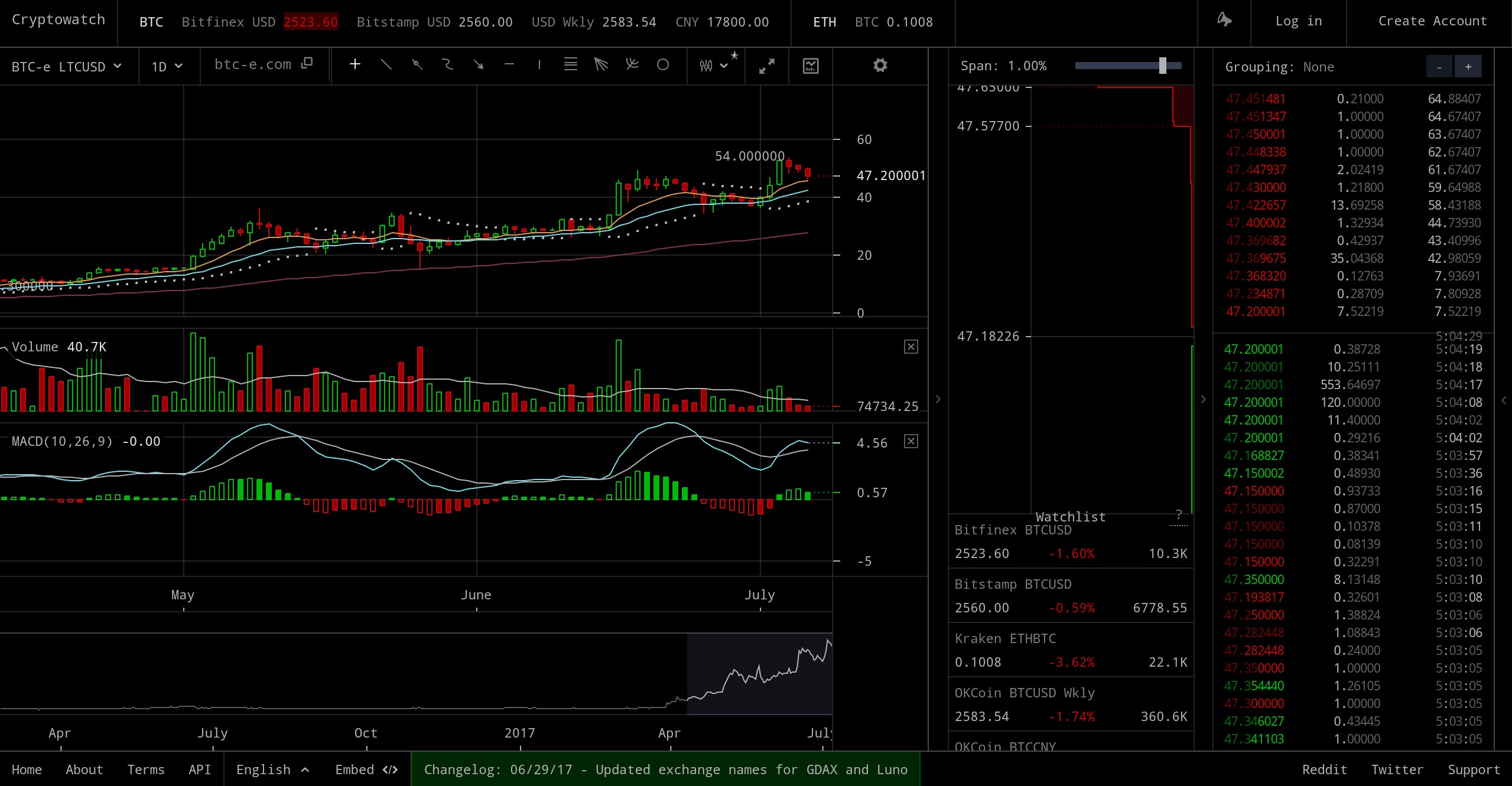Open the chart indicators panel icon

810,66
